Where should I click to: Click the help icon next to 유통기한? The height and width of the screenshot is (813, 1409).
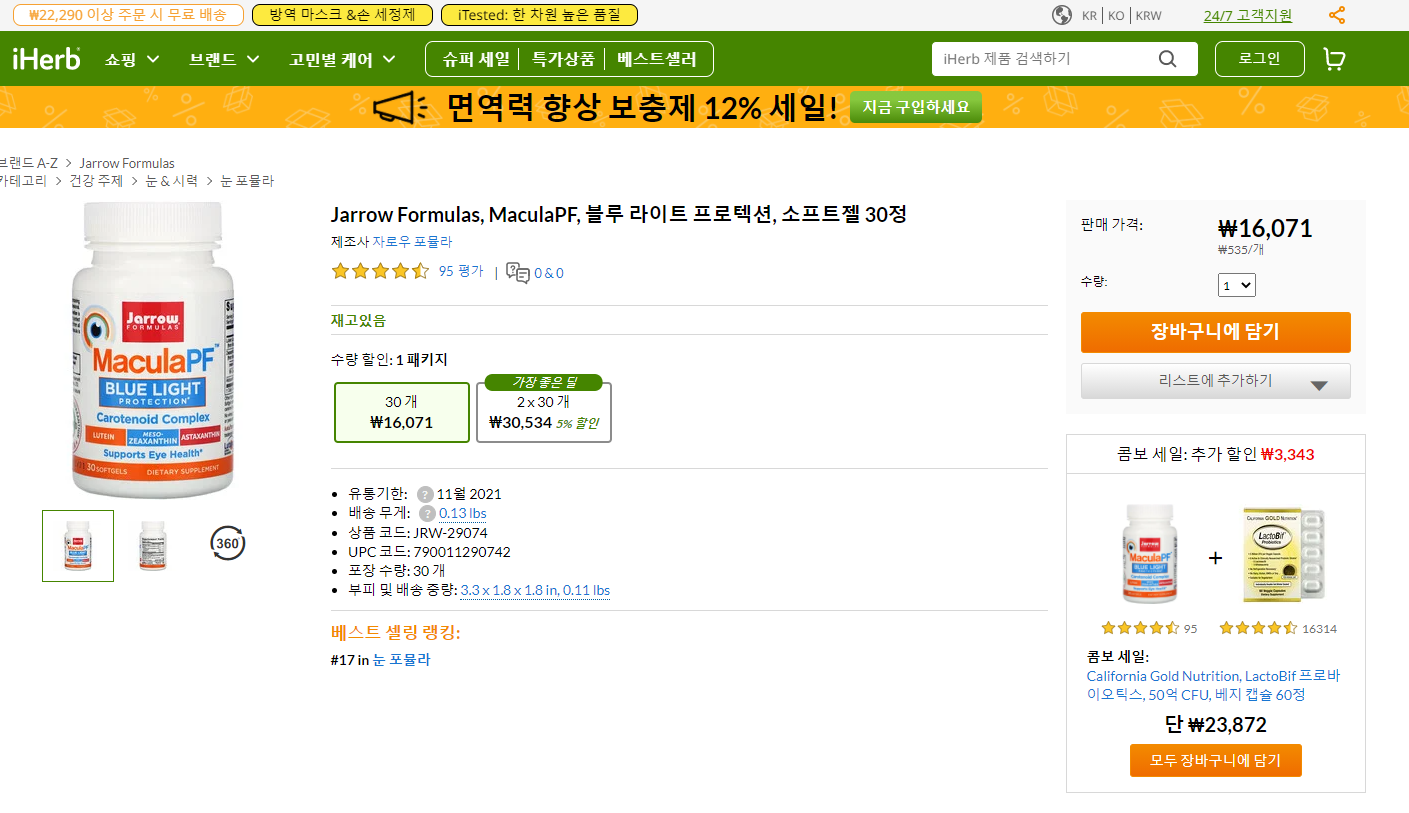click(425, 494)
